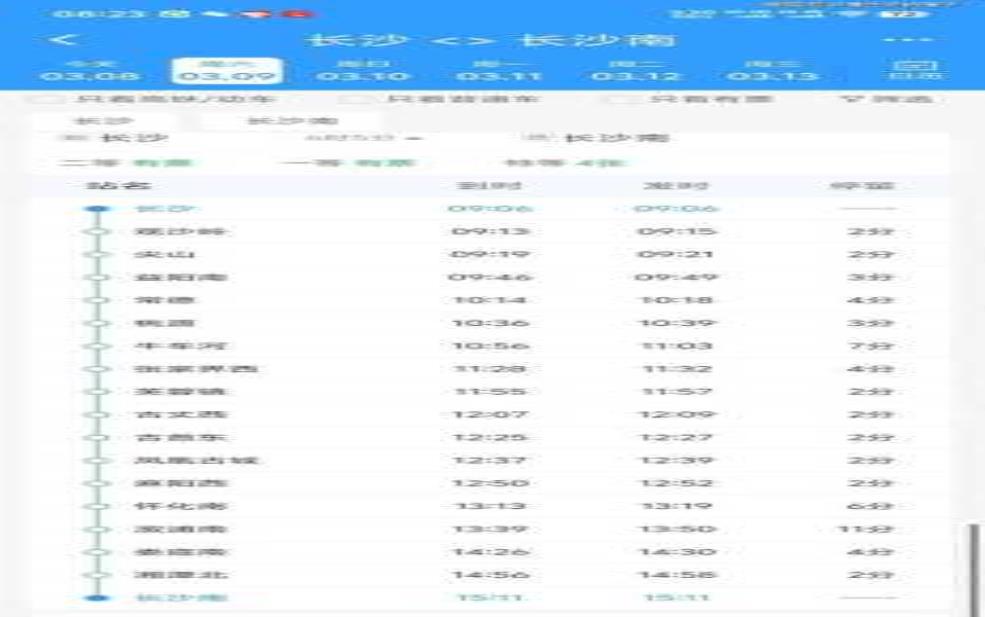This screenshot has height=617, width=985.
Task: Click the destination 长沙南 timeline node
Action: [96, 598]
